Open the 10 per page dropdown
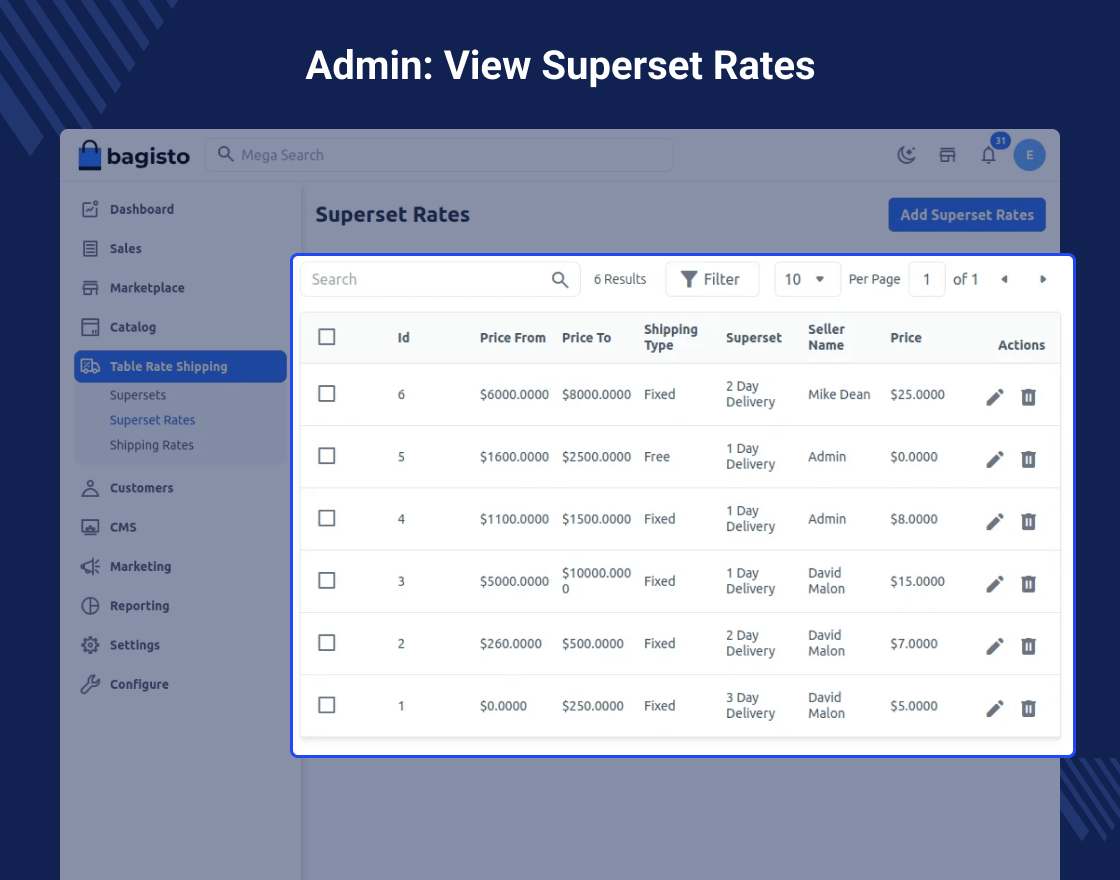 (806, 280)
